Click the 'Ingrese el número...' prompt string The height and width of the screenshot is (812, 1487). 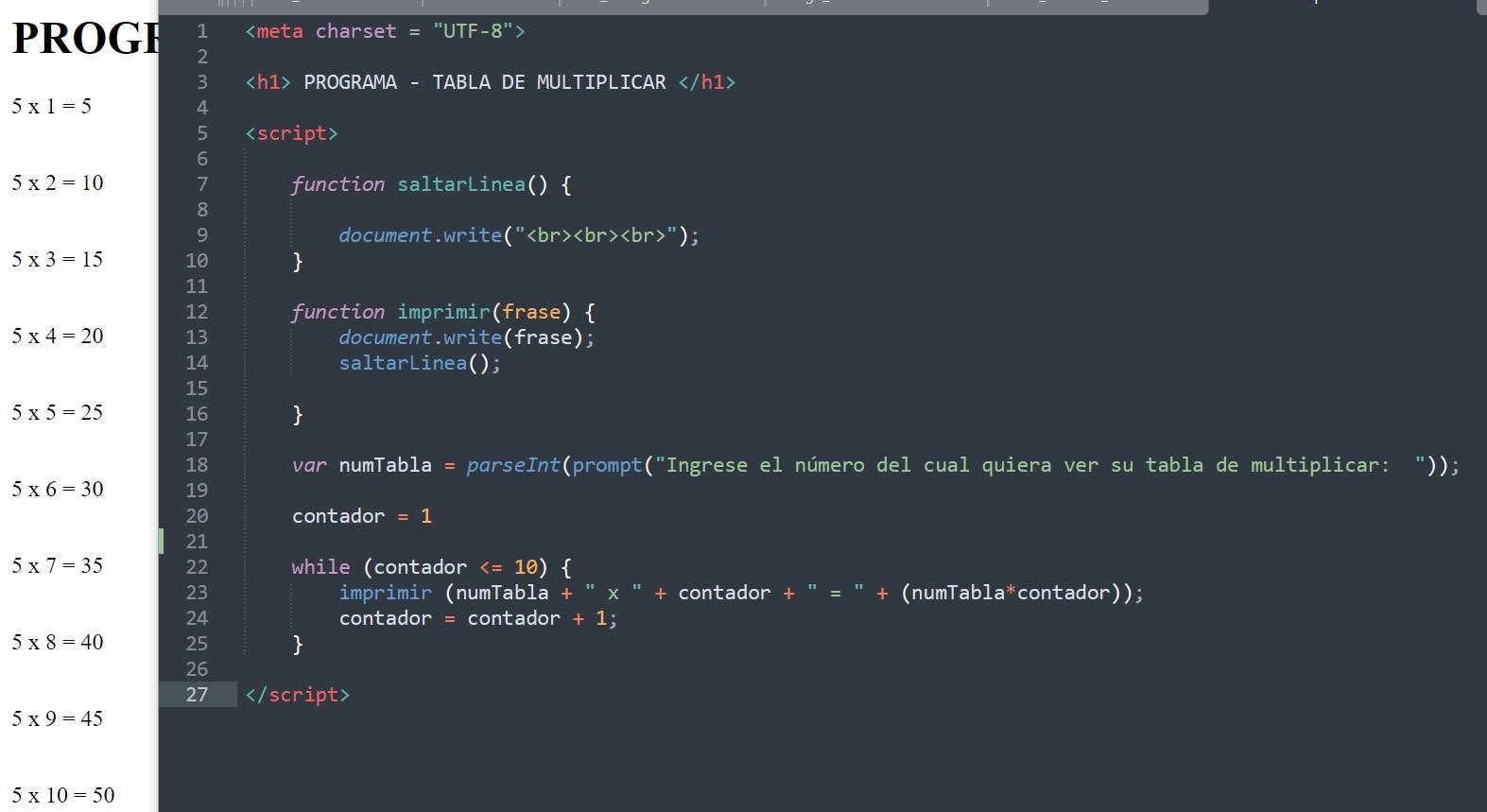point(1040,465)
